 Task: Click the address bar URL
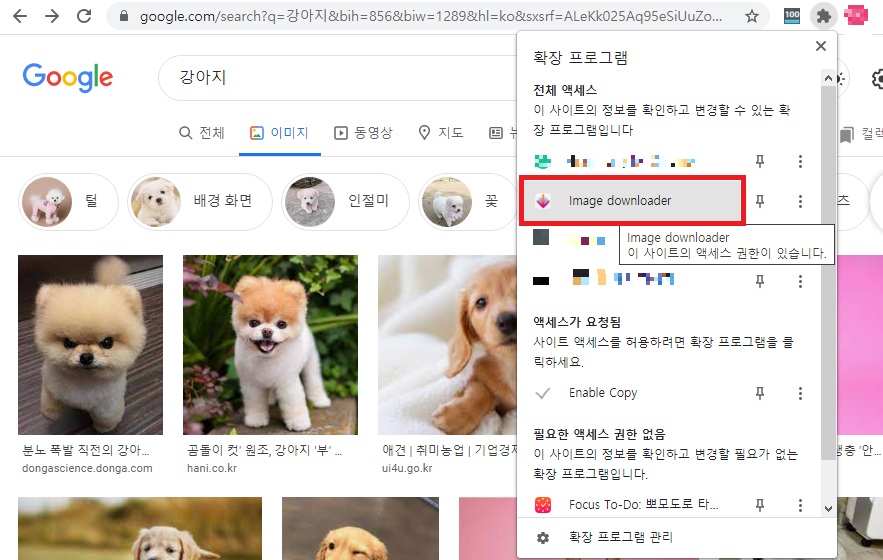tap(431, 16)
